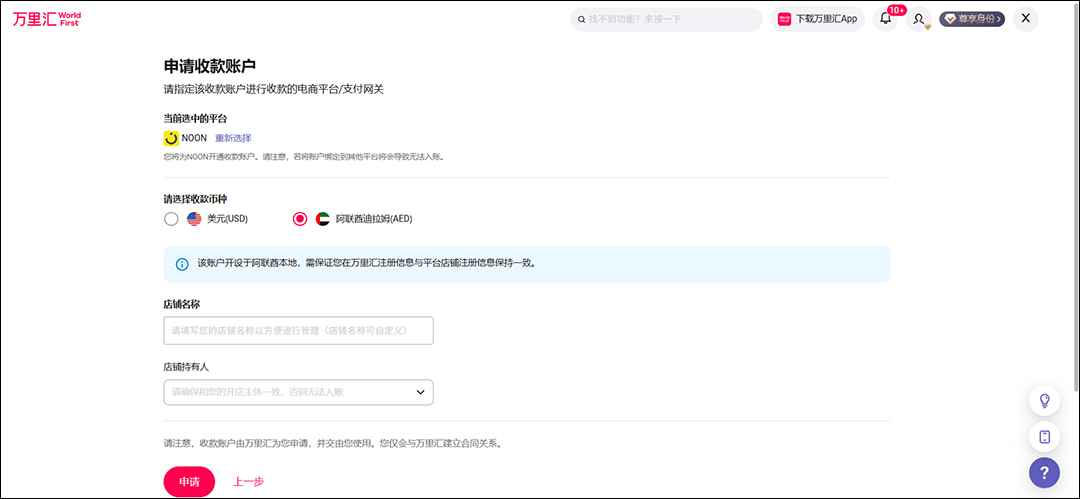The height and width of the screenshot is (499, 1080).
Task: Click the lightbulb tips icon
Action: 1044,401
